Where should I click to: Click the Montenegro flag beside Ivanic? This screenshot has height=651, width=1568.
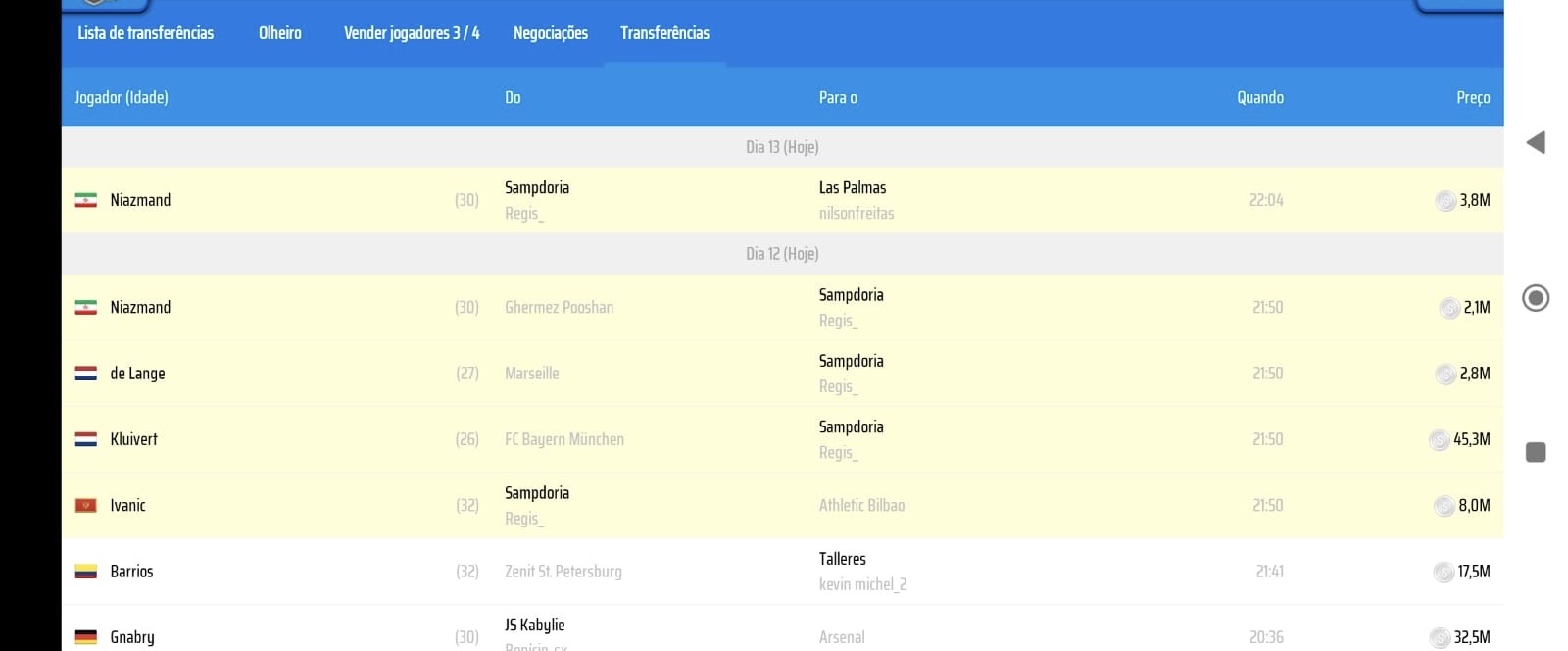pyautogui.click(x=86, y=506)
